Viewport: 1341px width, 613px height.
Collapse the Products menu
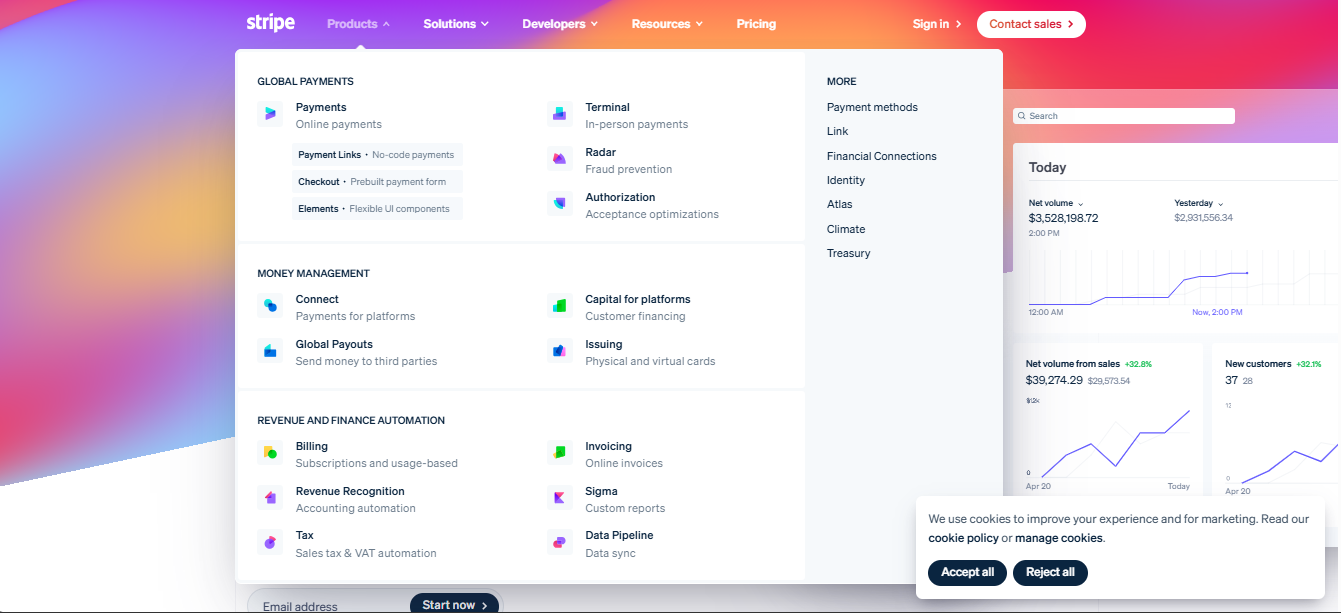pos(358,24)
